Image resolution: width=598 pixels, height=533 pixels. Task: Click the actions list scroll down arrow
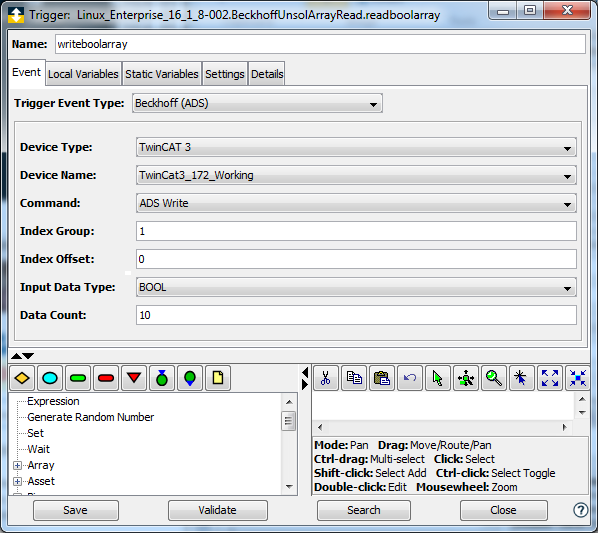(289, 487)
